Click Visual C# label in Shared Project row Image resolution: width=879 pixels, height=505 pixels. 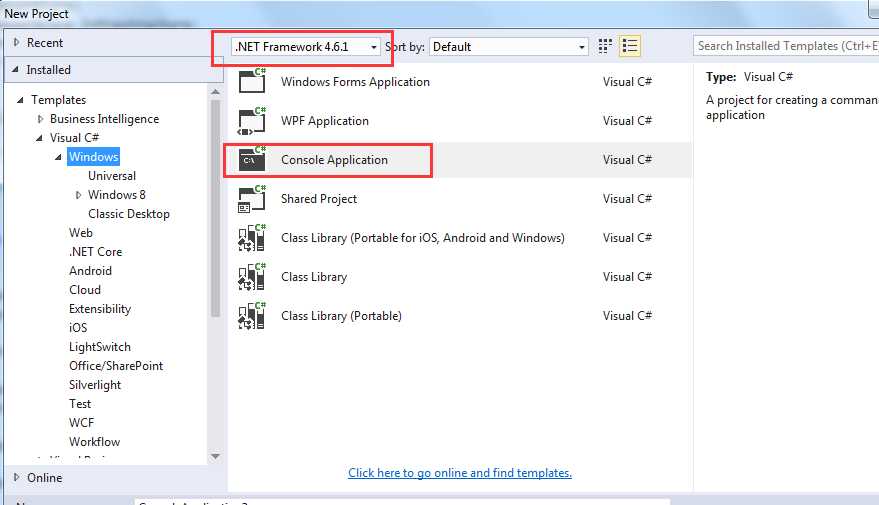(x=627, y=199)
